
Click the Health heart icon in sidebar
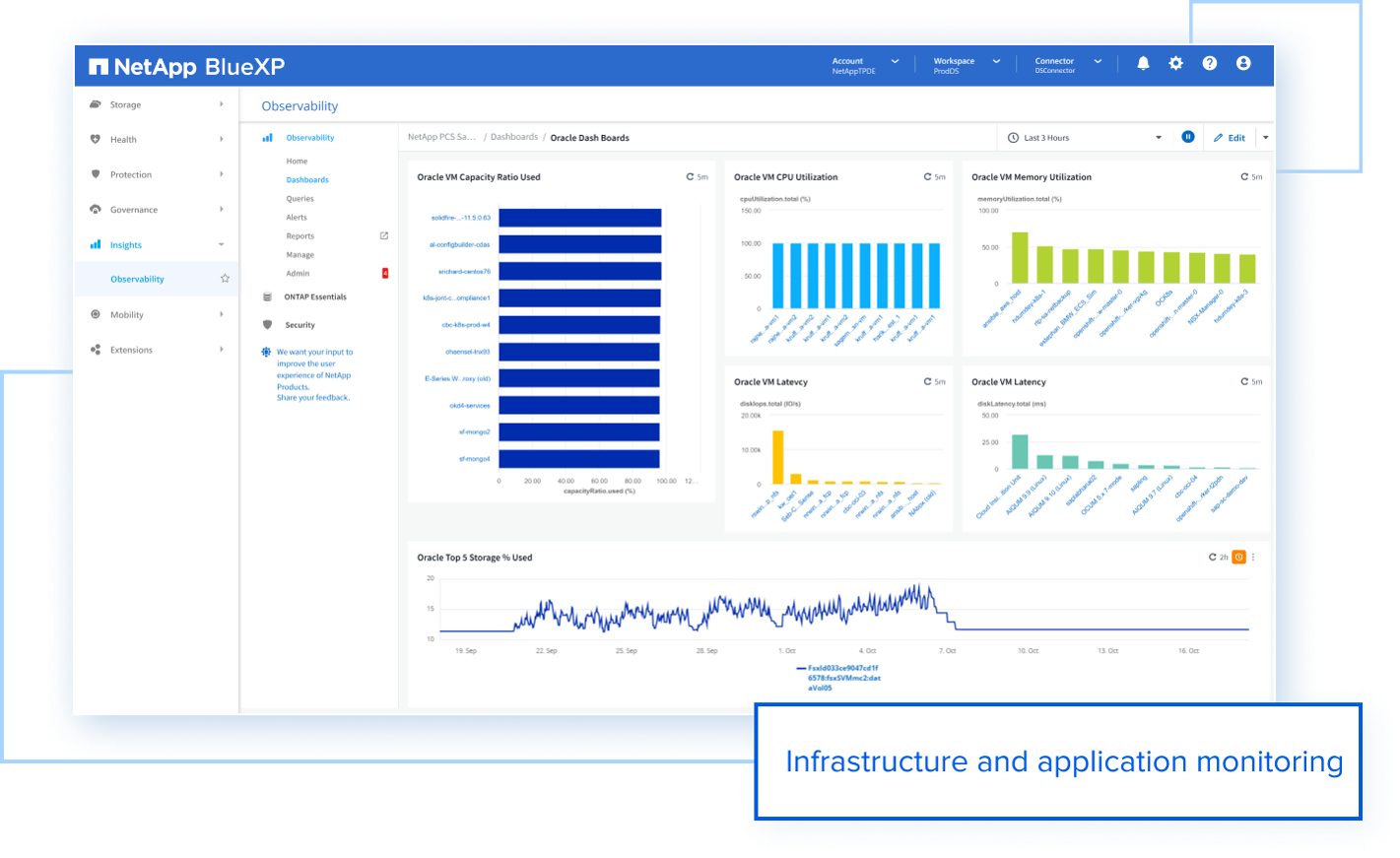95,139
